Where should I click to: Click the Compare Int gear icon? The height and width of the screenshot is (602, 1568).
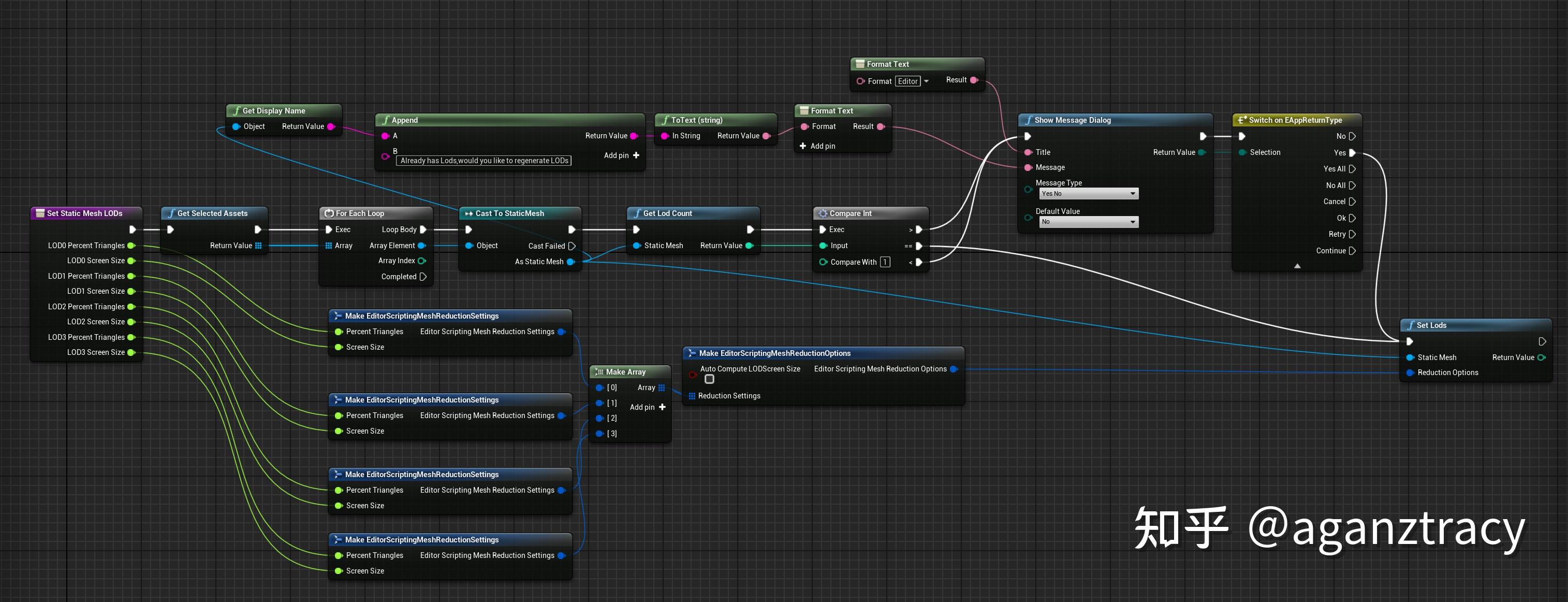coord(823,213)
